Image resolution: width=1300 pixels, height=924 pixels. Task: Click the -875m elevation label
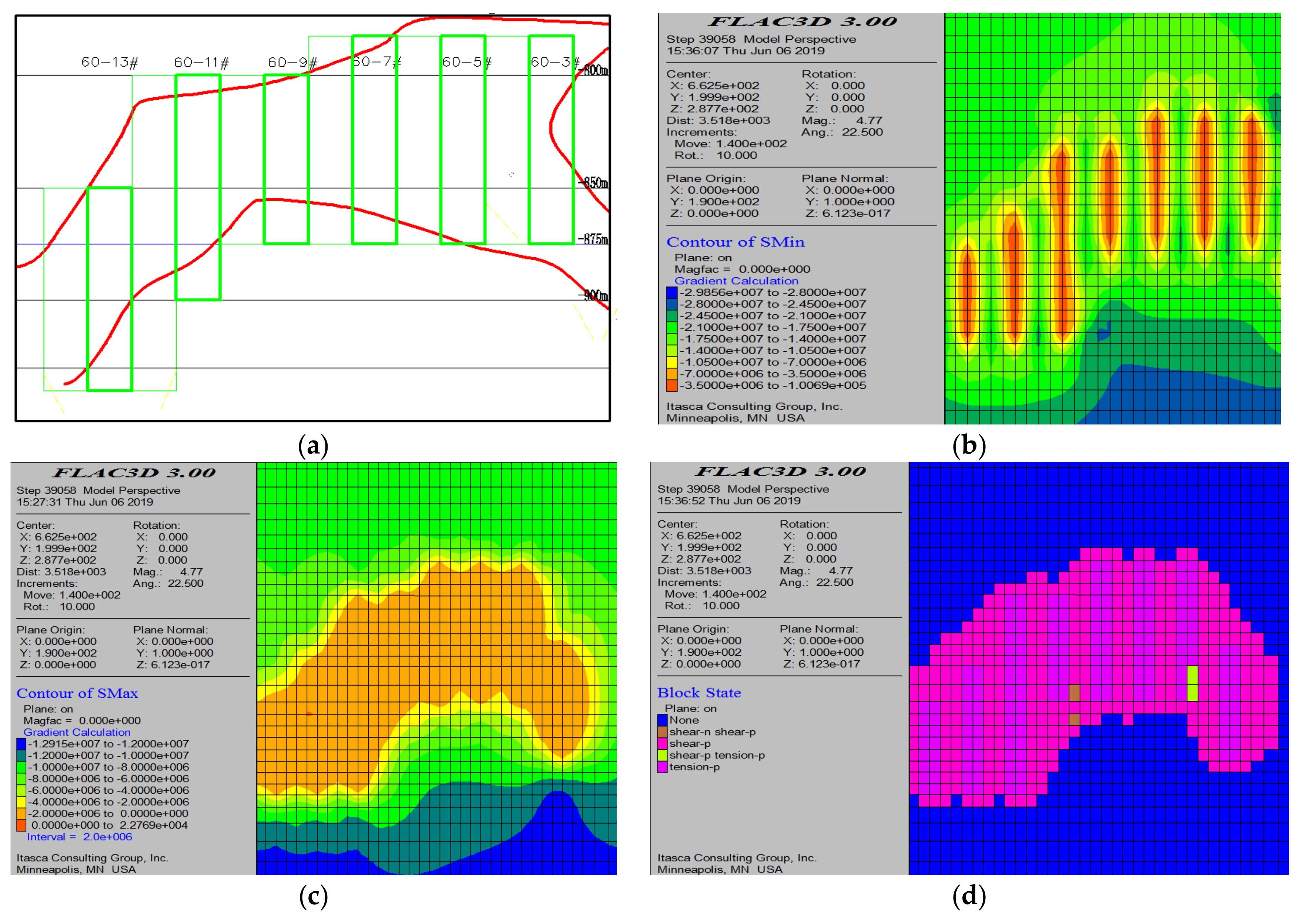tap(593, 239)
